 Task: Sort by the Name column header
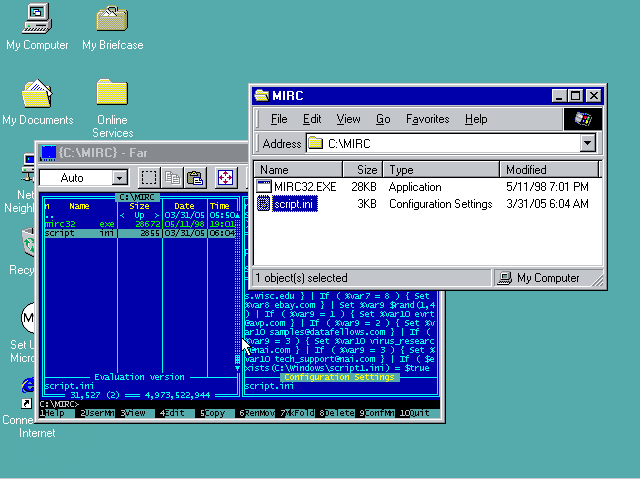click(298, 169)
